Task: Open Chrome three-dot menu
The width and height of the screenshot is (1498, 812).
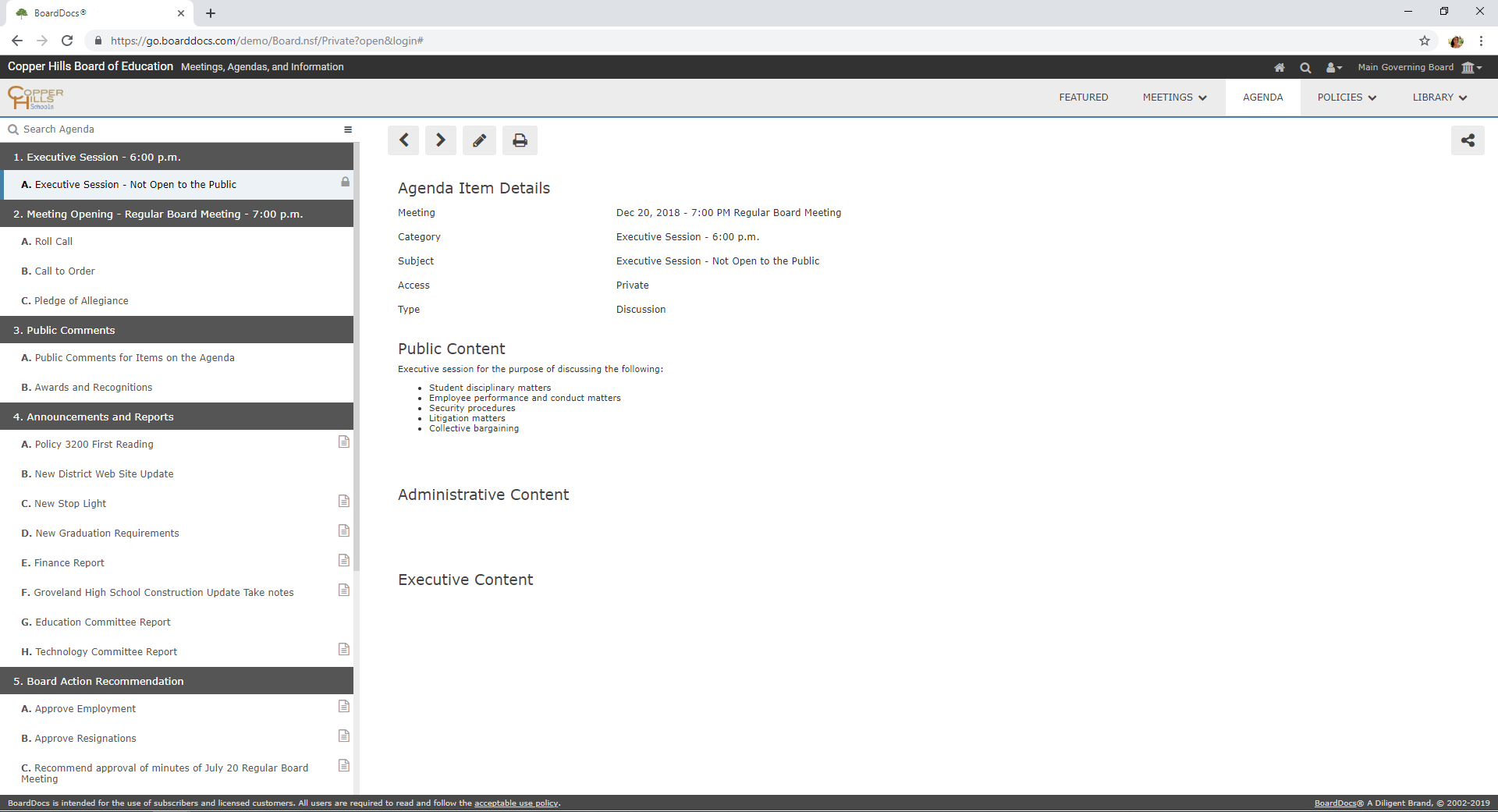Action: pos(1481,41)
